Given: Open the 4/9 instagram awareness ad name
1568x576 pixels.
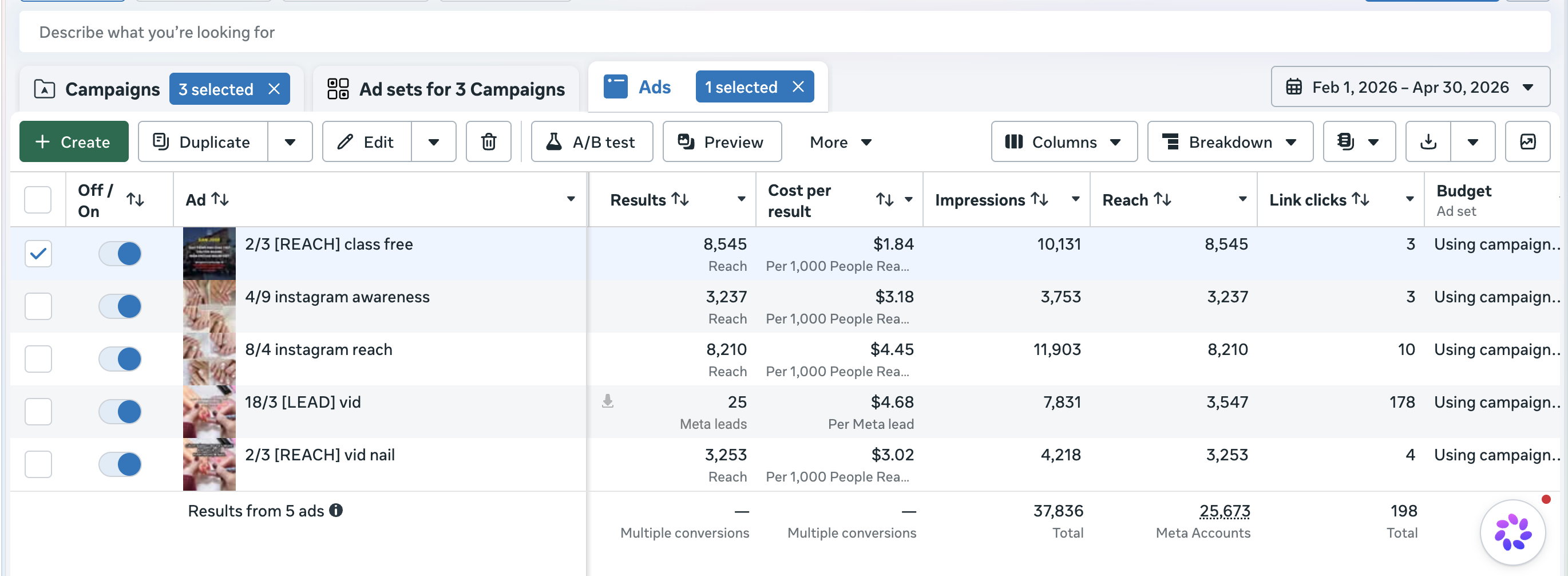Looking at the screenshot, I should tap(336, 297).
